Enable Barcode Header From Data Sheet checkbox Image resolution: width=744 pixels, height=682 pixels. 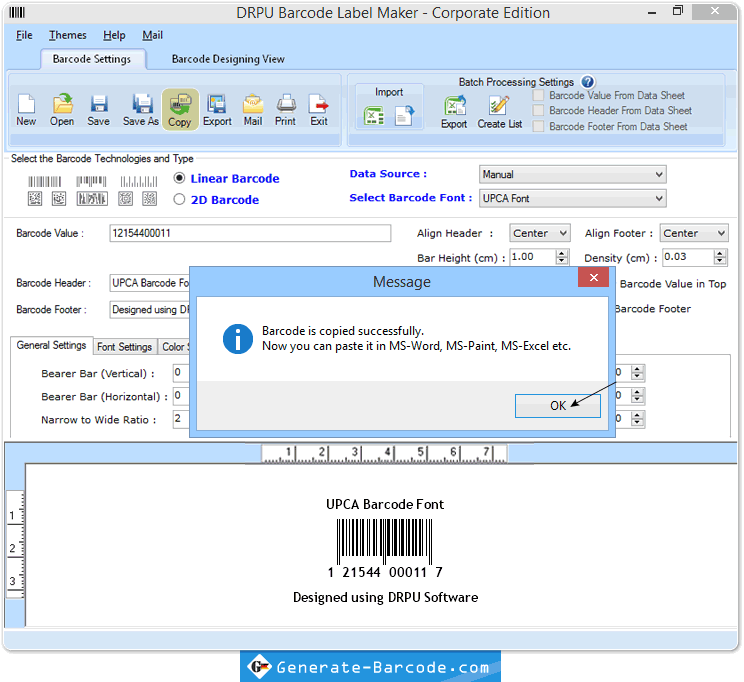coord(538,111)
